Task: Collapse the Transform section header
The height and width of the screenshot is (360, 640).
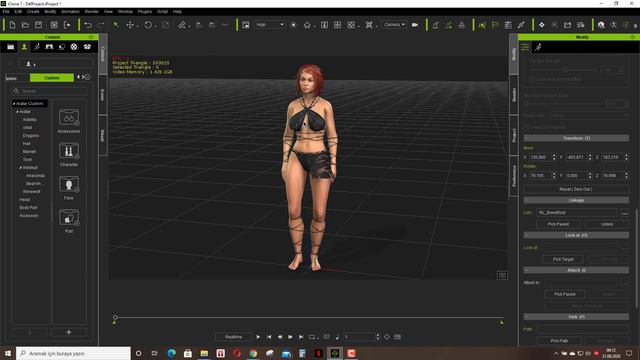Action: [x=576, y=138]
